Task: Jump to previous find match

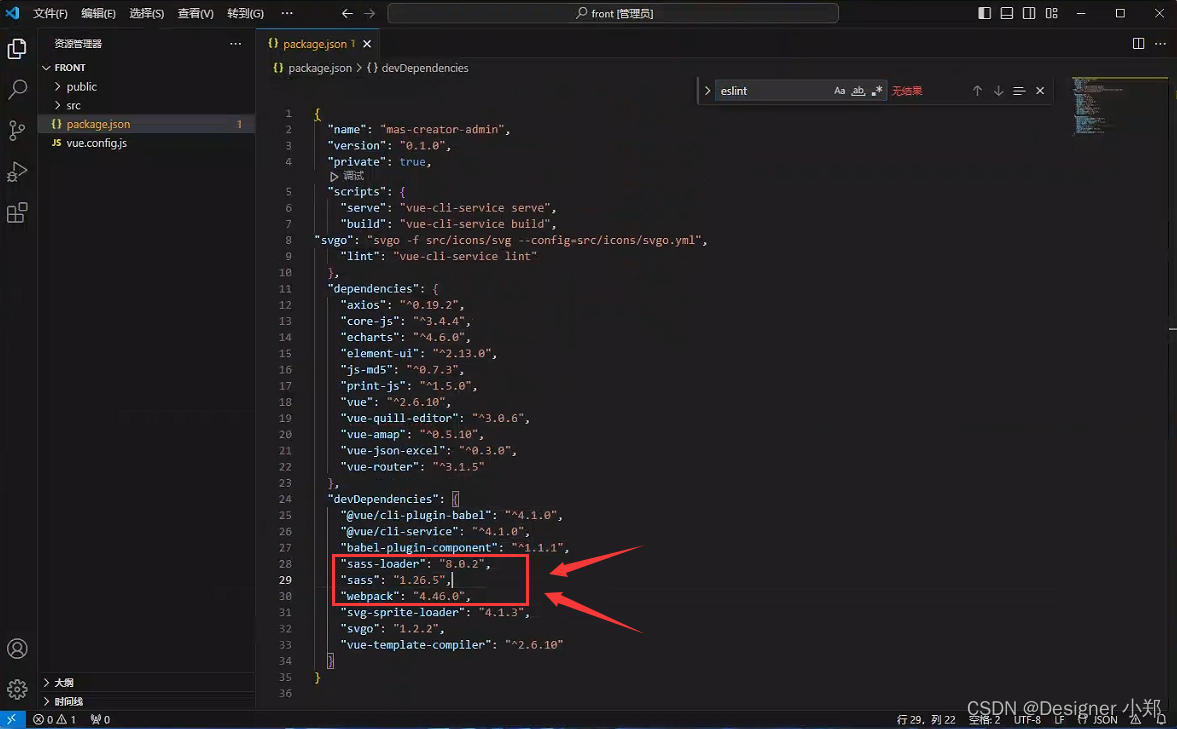Action: coord(977,91)
